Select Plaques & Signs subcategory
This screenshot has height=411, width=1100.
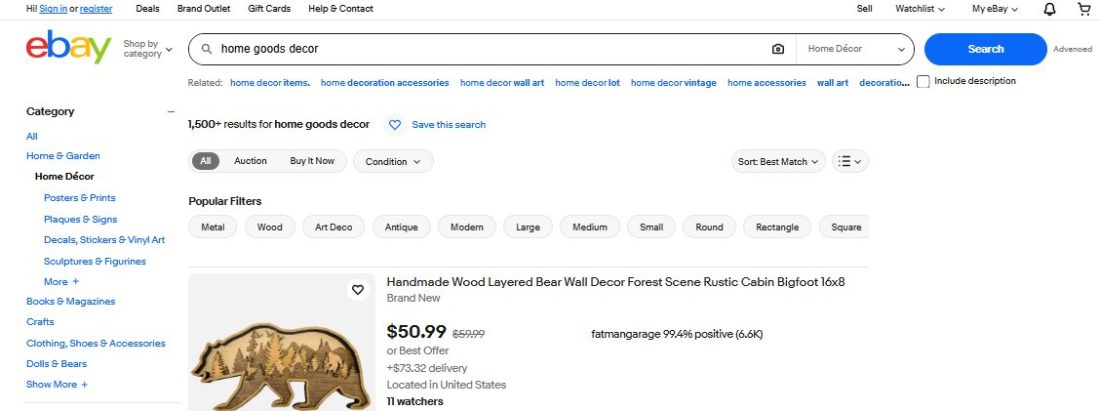point(80,220)
